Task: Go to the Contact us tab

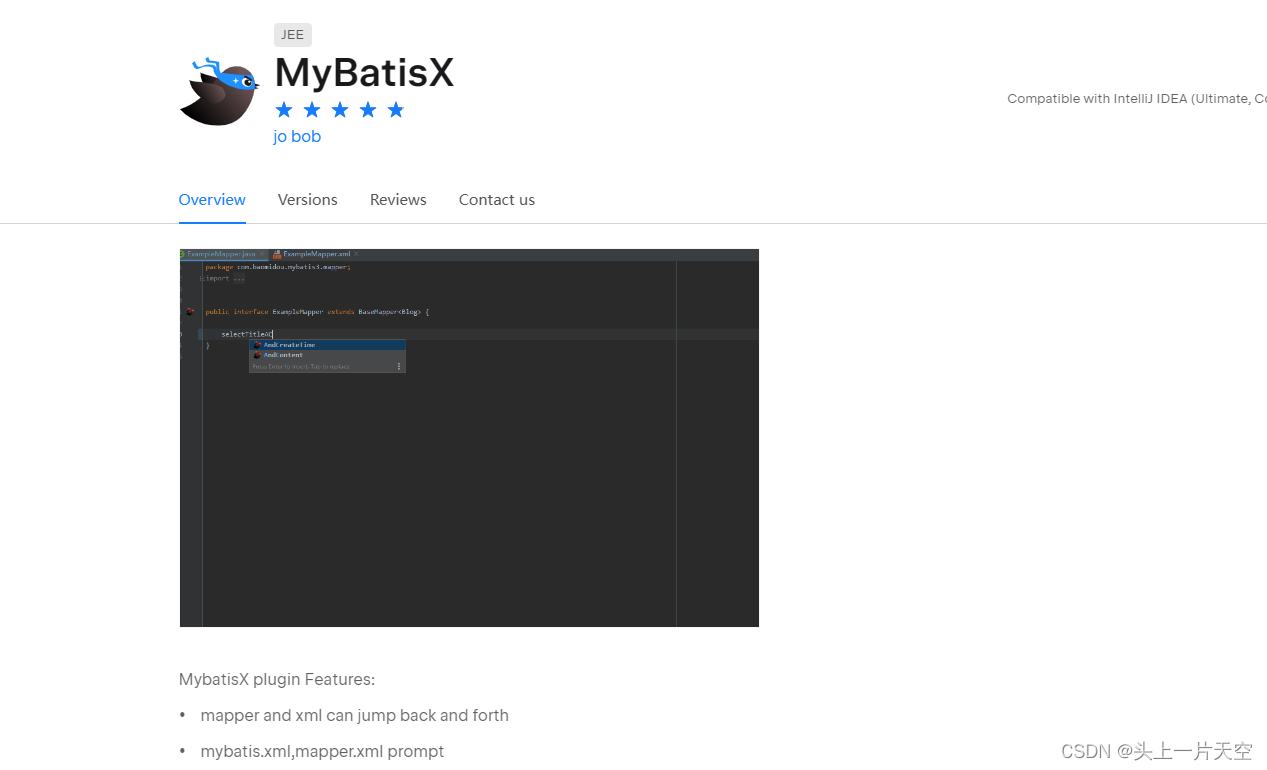Action: (x=497, y=200)
